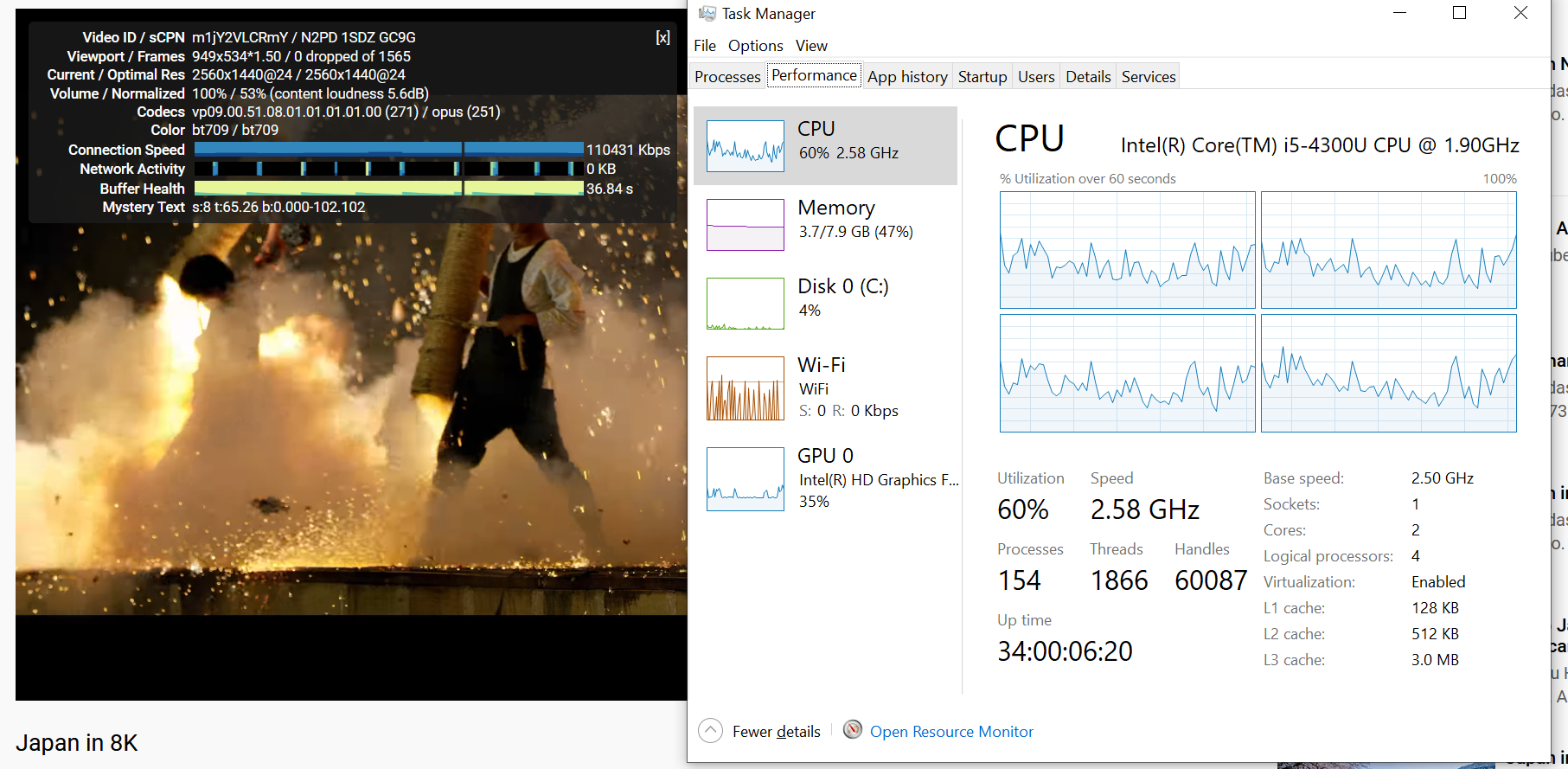
Task: Click the Utilization value 60%
Action: pos(1023,509)
